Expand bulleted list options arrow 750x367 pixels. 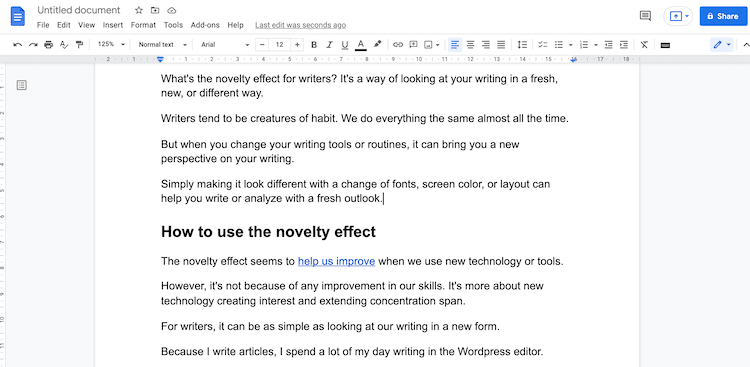coord(571,45)
